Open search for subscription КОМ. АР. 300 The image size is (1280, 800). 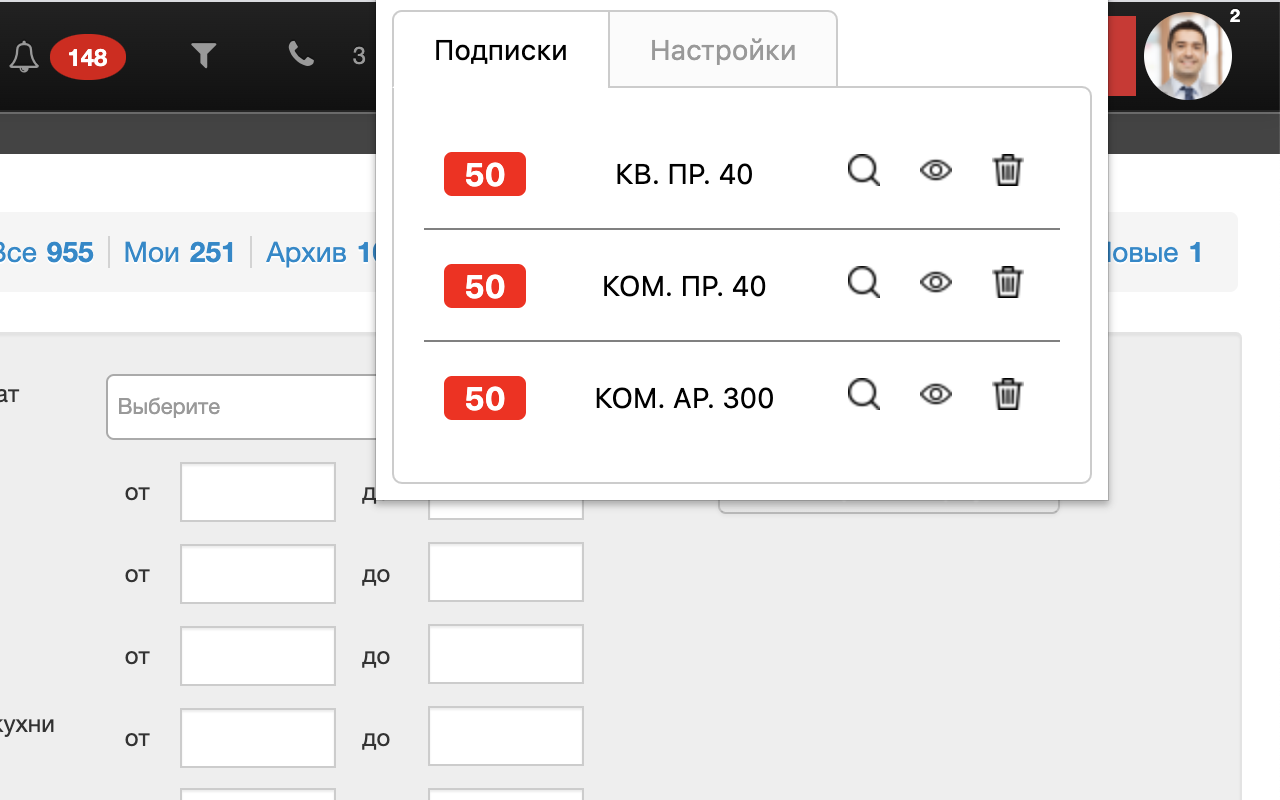(x=863, y=395)
